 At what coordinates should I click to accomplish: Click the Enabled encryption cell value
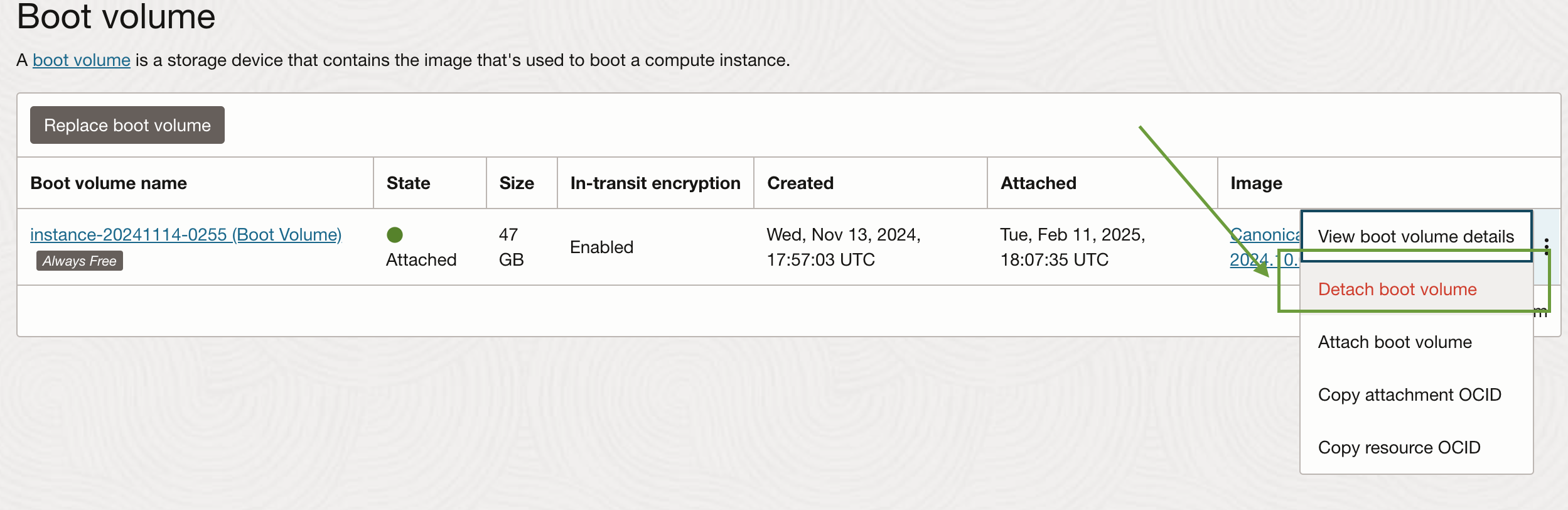coord(601,247)
